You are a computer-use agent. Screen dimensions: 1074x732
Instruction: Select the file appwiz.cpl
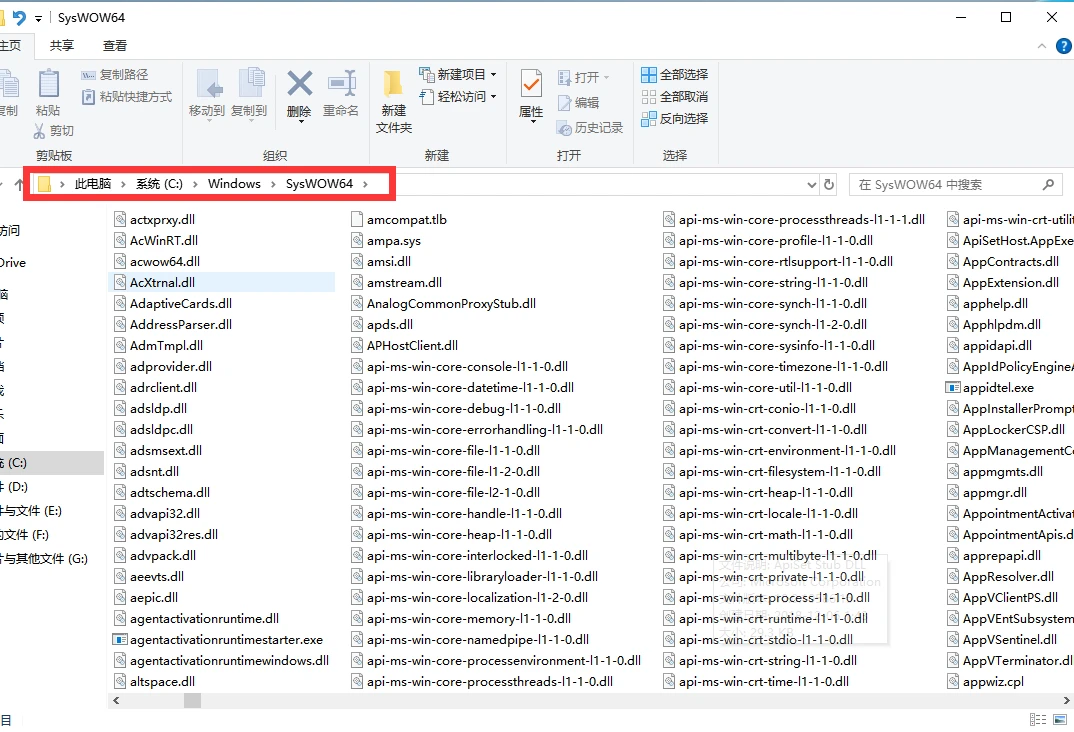tap(993, 681)
